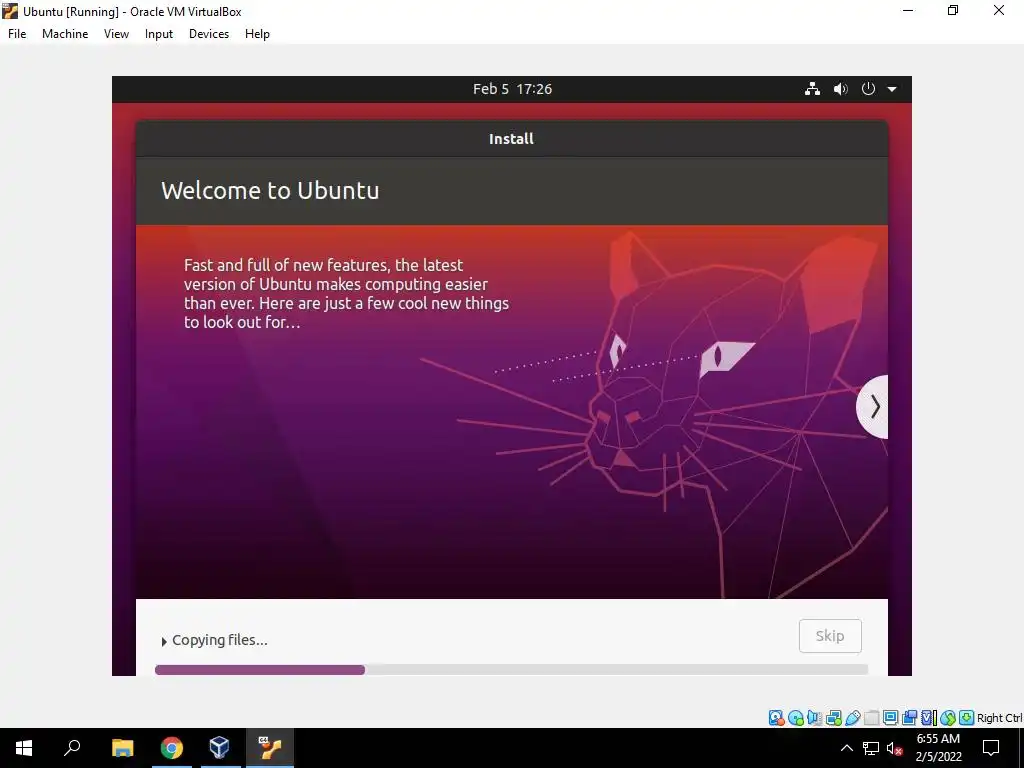Open Windows taskbar search
The image size is (1024, 768).
click(72, 748)
